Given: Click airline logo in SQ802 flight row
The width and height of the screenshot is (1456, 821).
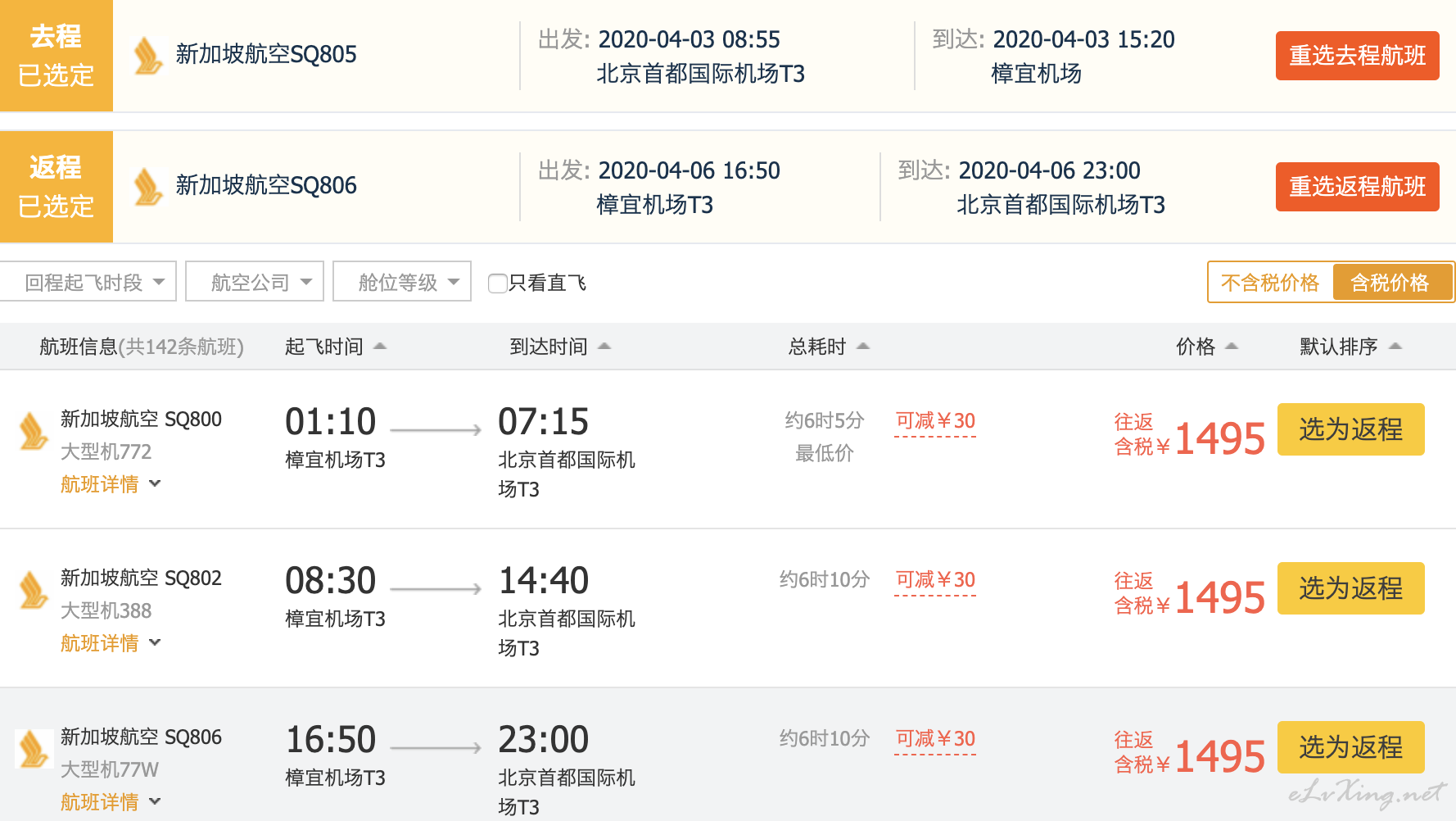Looking at the screenshot, I should (34, 591).
